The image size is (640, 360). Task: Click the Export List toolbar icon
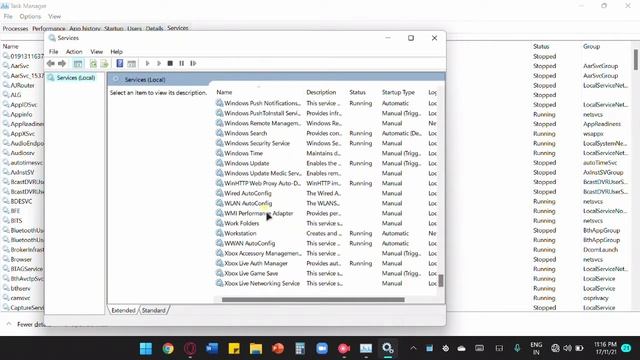pyautogui.click(x=104, y=63)
